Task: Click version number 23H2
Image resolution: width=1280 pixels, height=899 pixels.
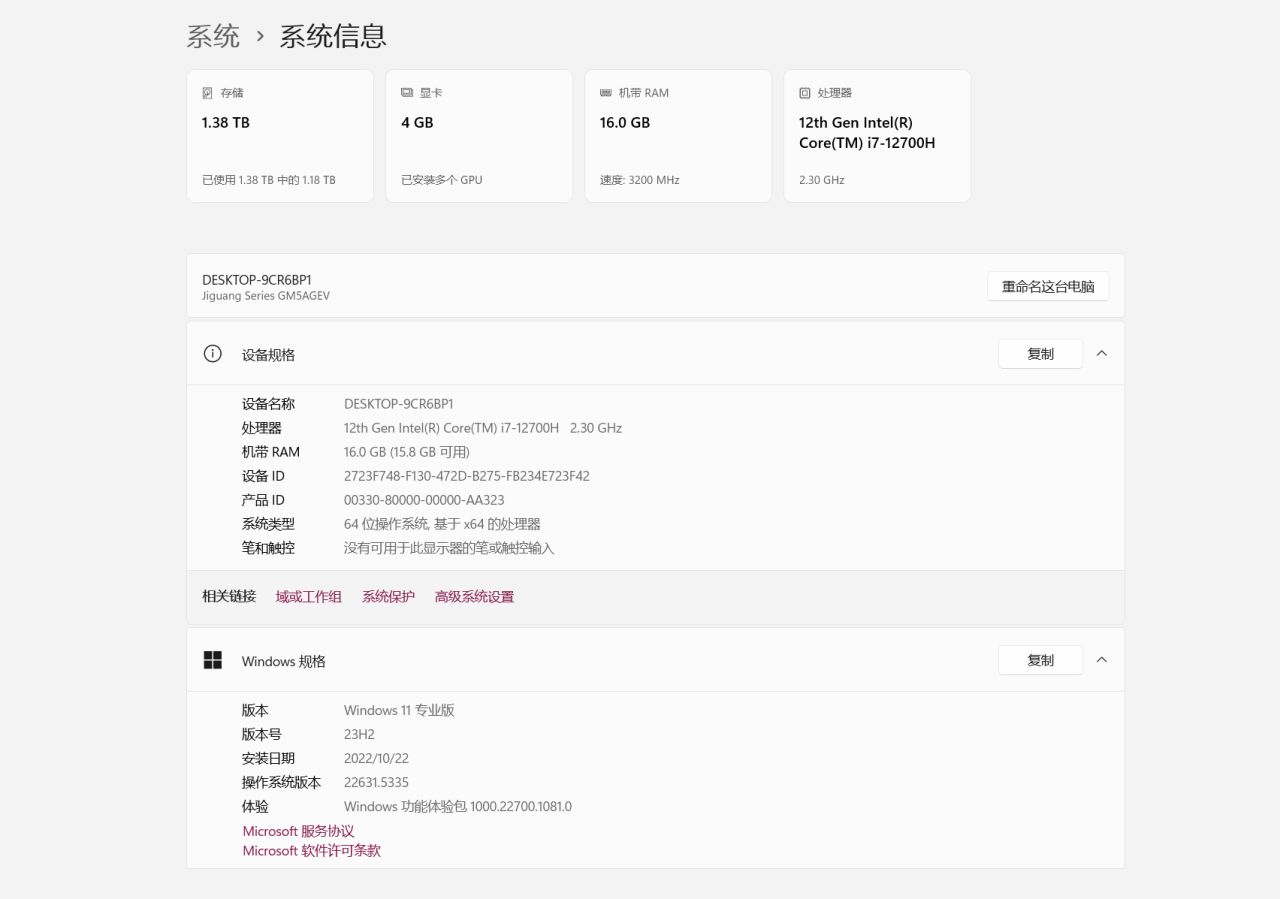Action: 359,734
